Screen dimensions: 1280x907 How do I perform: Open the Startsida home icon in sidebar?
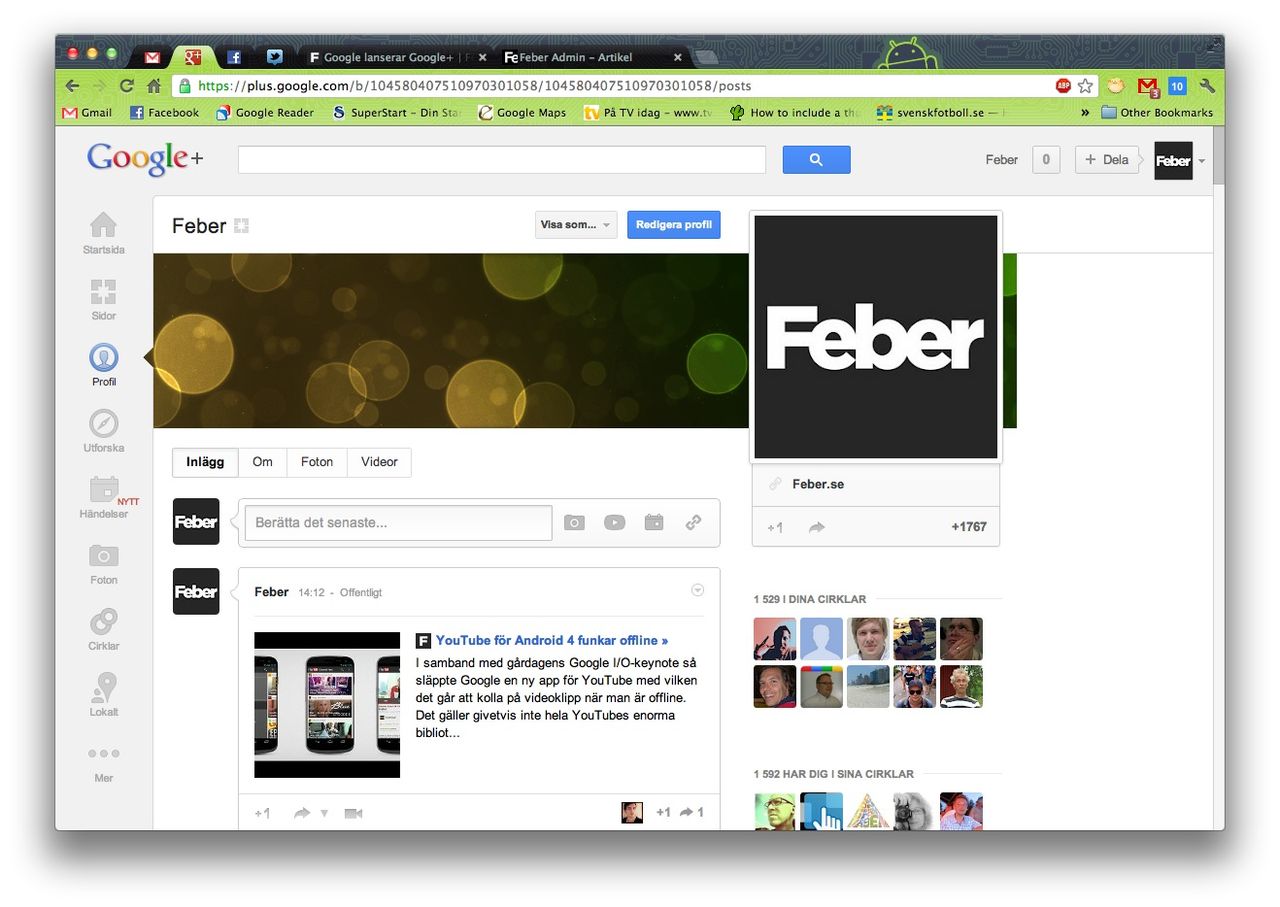point(103,225)
